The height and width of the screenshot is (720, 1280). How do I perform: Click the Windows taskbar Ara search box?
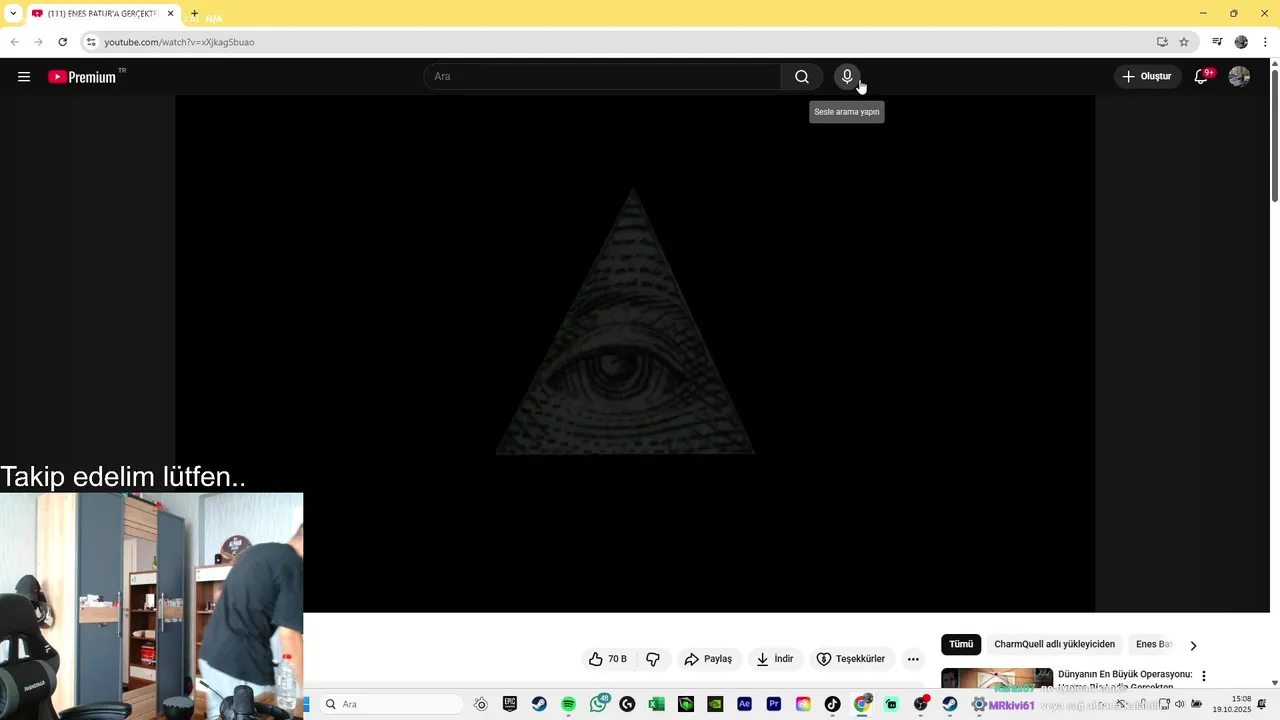(392, 704)
